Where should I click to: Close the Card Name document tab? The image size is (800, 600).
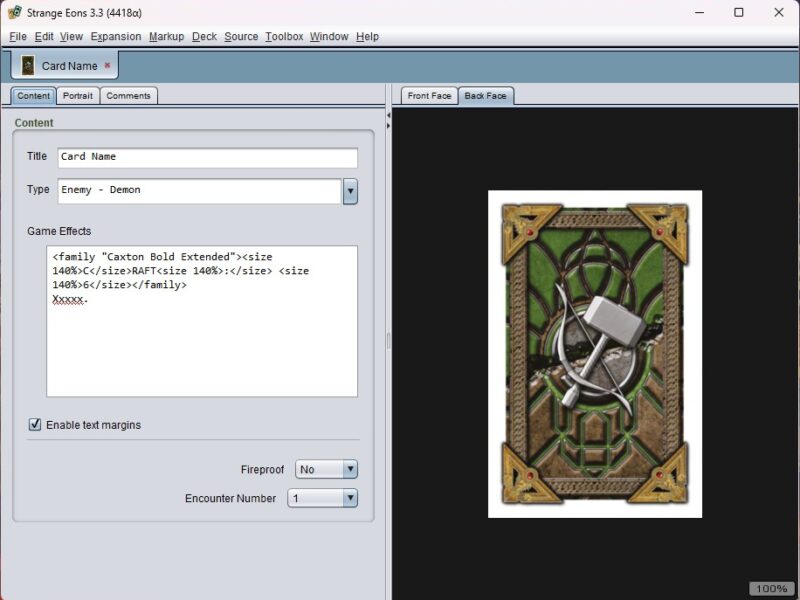pyautogui.click(x=108, y=66)
